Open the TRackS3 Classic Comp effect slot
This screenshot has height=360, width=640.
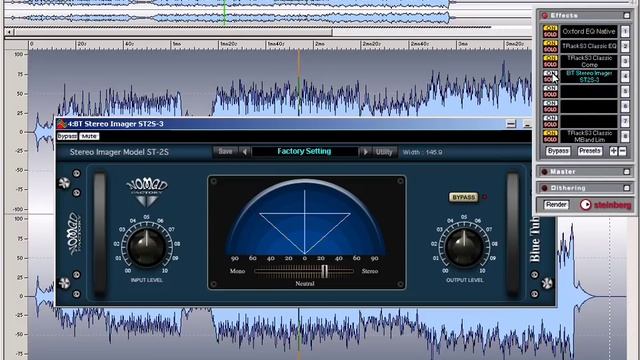pyautogui.click(x=589, y=61)
